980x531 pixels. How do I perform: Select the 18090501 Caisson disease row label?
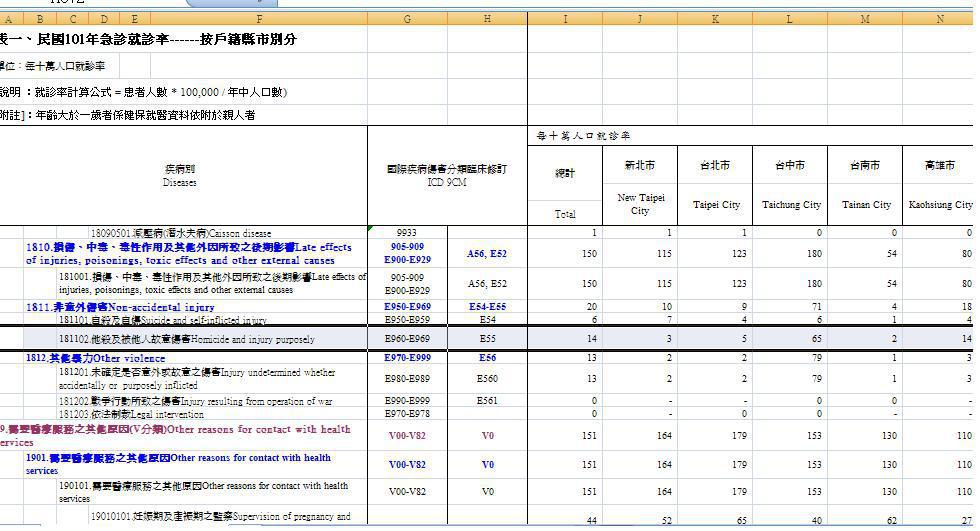click(181, 233)
